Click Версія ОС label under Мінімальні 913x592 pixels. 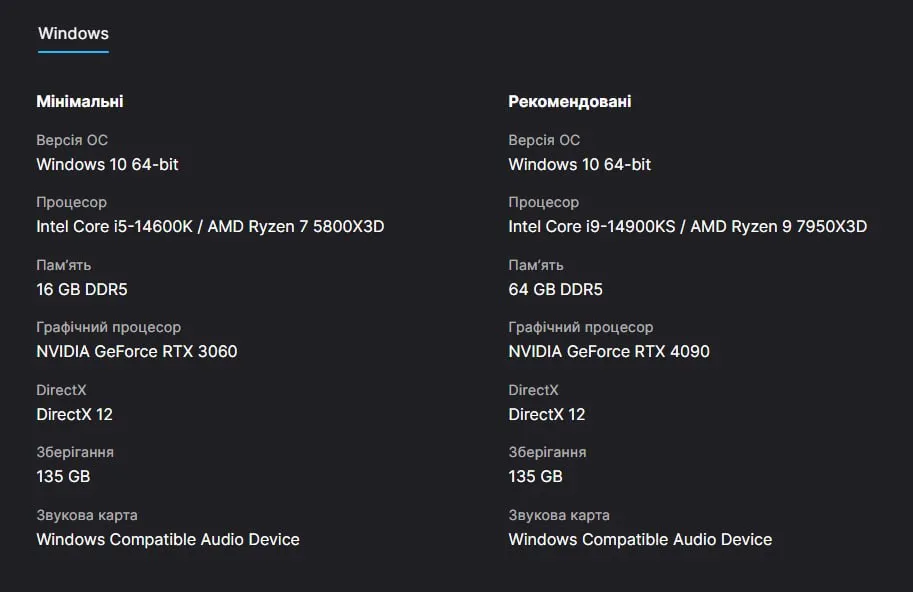tap(72, 140)
